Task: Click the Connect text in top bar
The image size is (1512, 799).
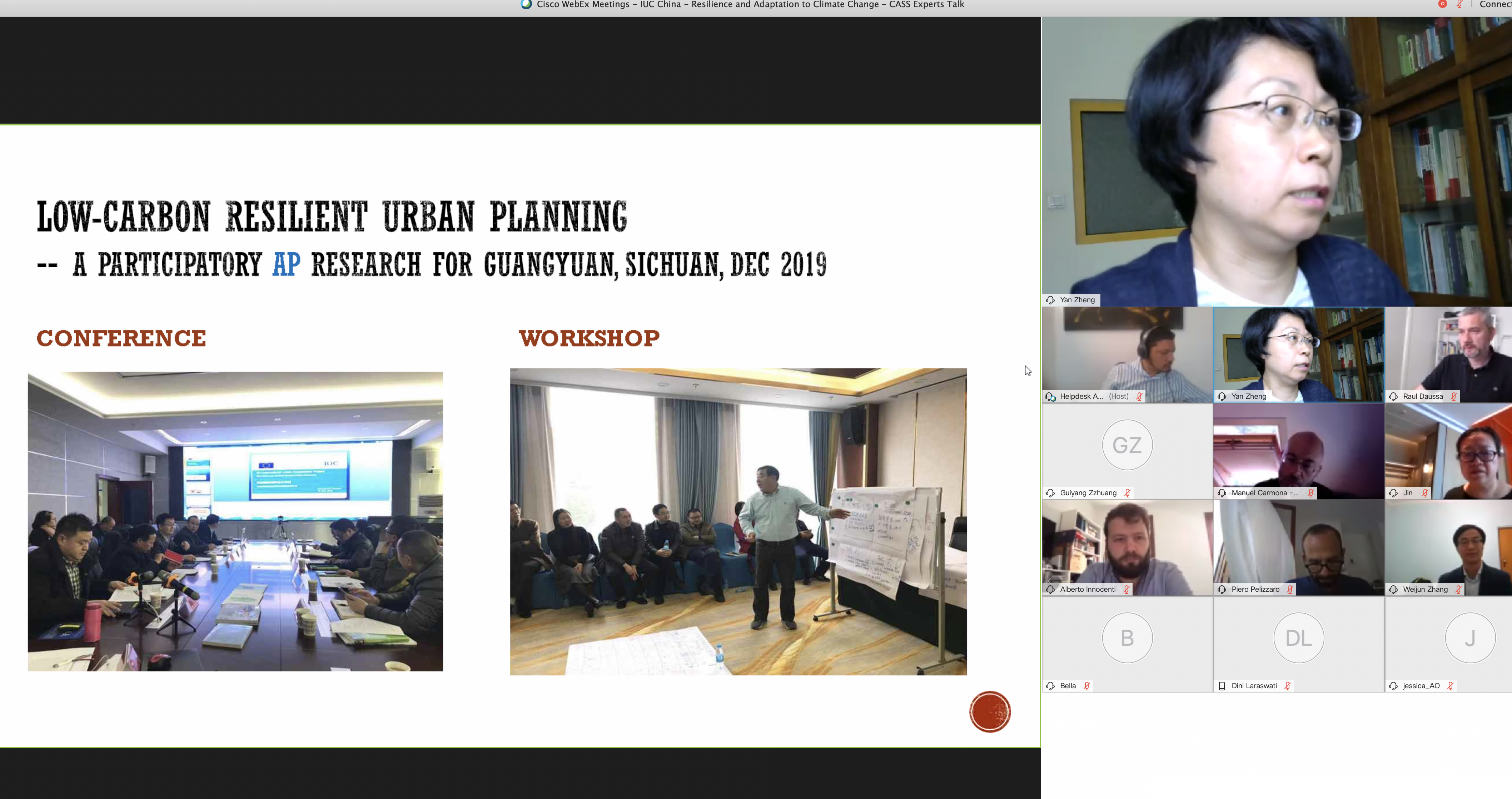Action: (1494, 4)
